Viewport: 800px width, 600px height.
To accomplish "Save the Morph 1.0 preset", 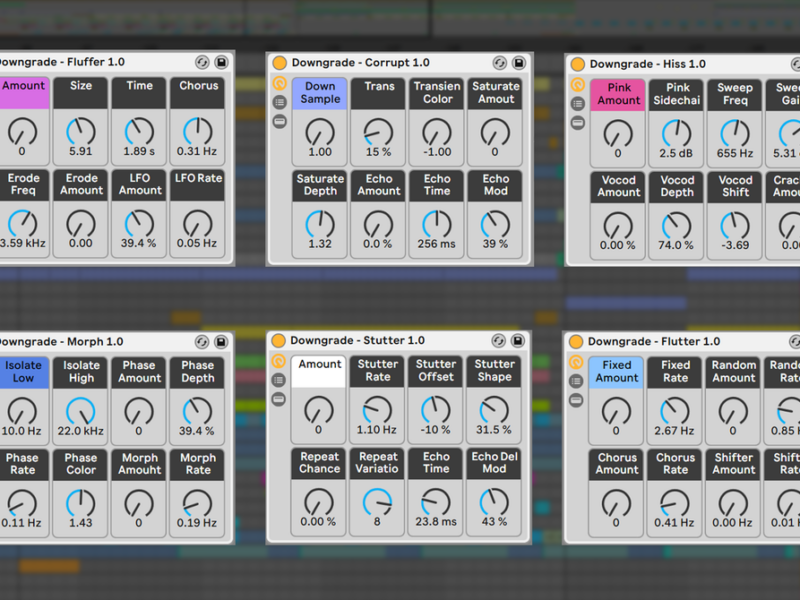I will tap(221, 341).
